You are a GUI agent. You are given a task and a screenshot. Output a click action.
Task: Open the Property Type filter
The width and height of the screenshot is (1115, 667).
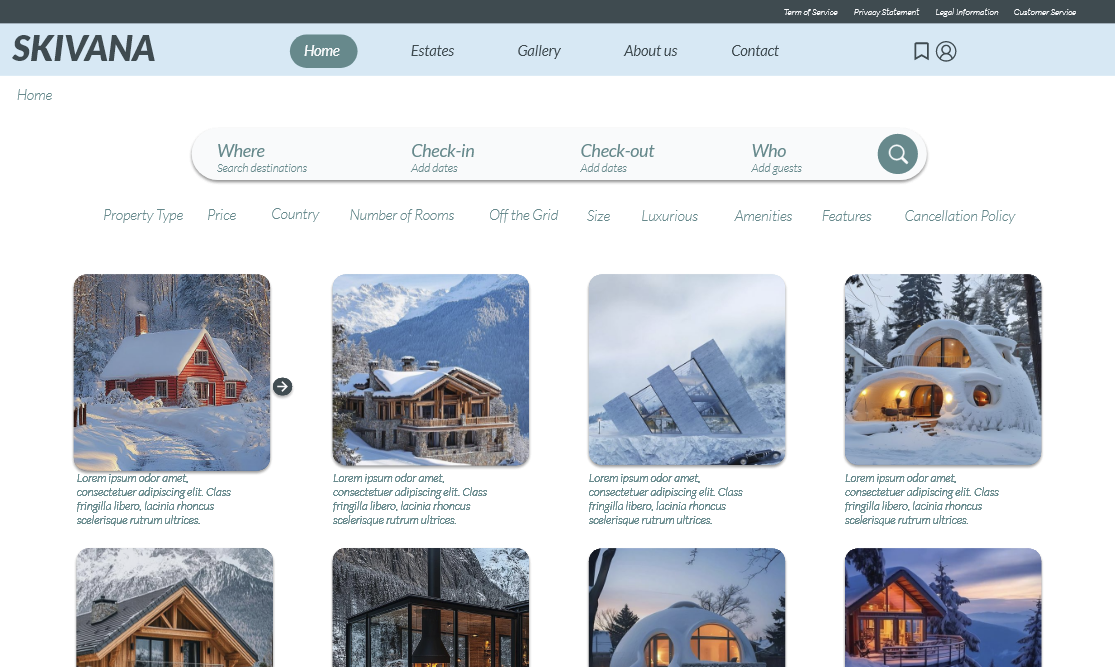pyautogui.click(x=143, y=216)
